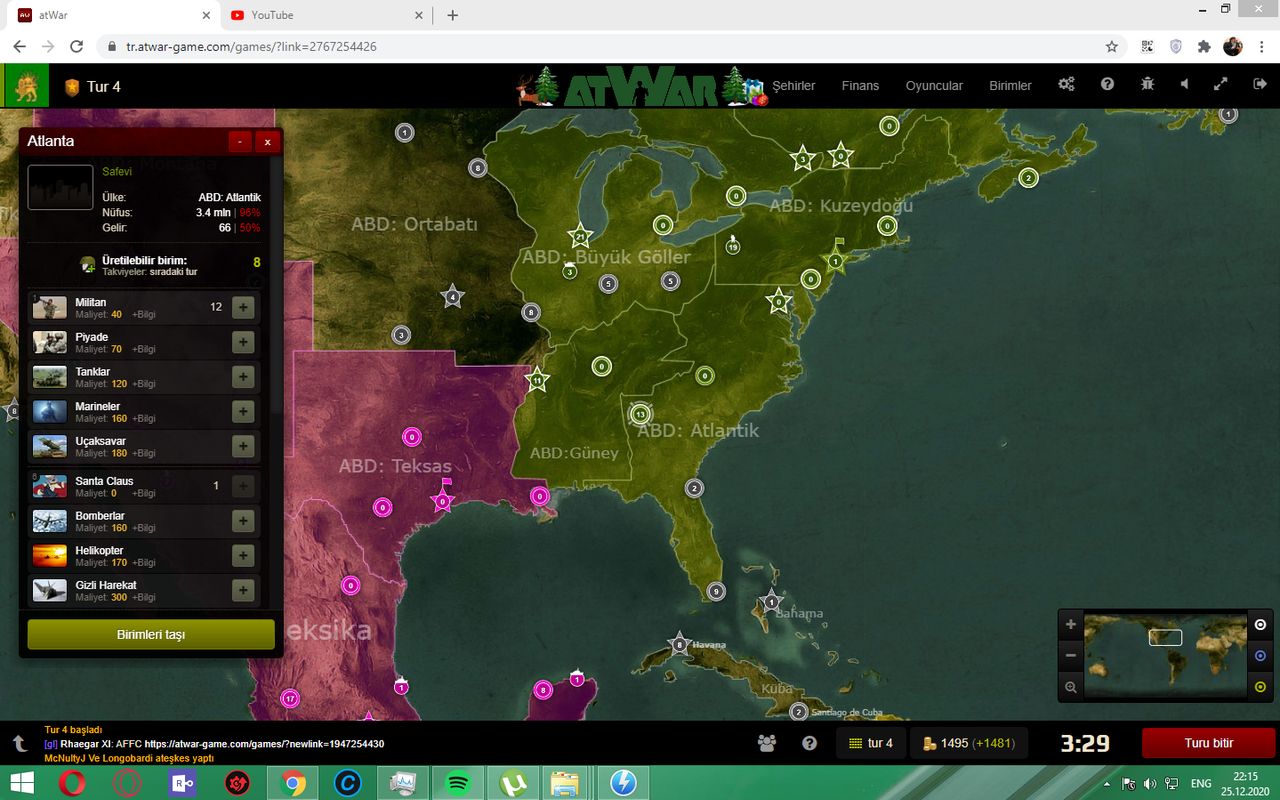Add a Militan unit
1280x800 pixels.
tap(242, 308)
